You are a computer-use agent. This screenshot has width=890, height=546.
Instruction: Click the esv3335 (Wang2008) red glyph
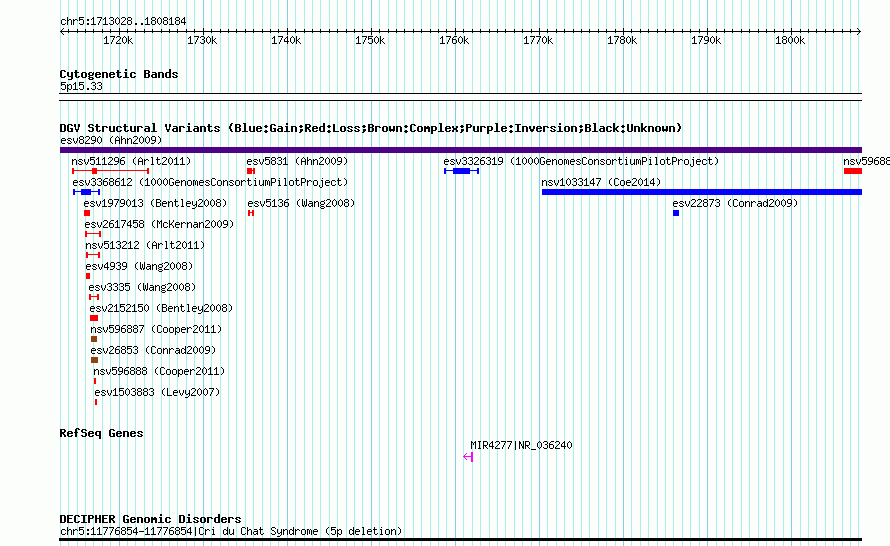pos(94,297)
